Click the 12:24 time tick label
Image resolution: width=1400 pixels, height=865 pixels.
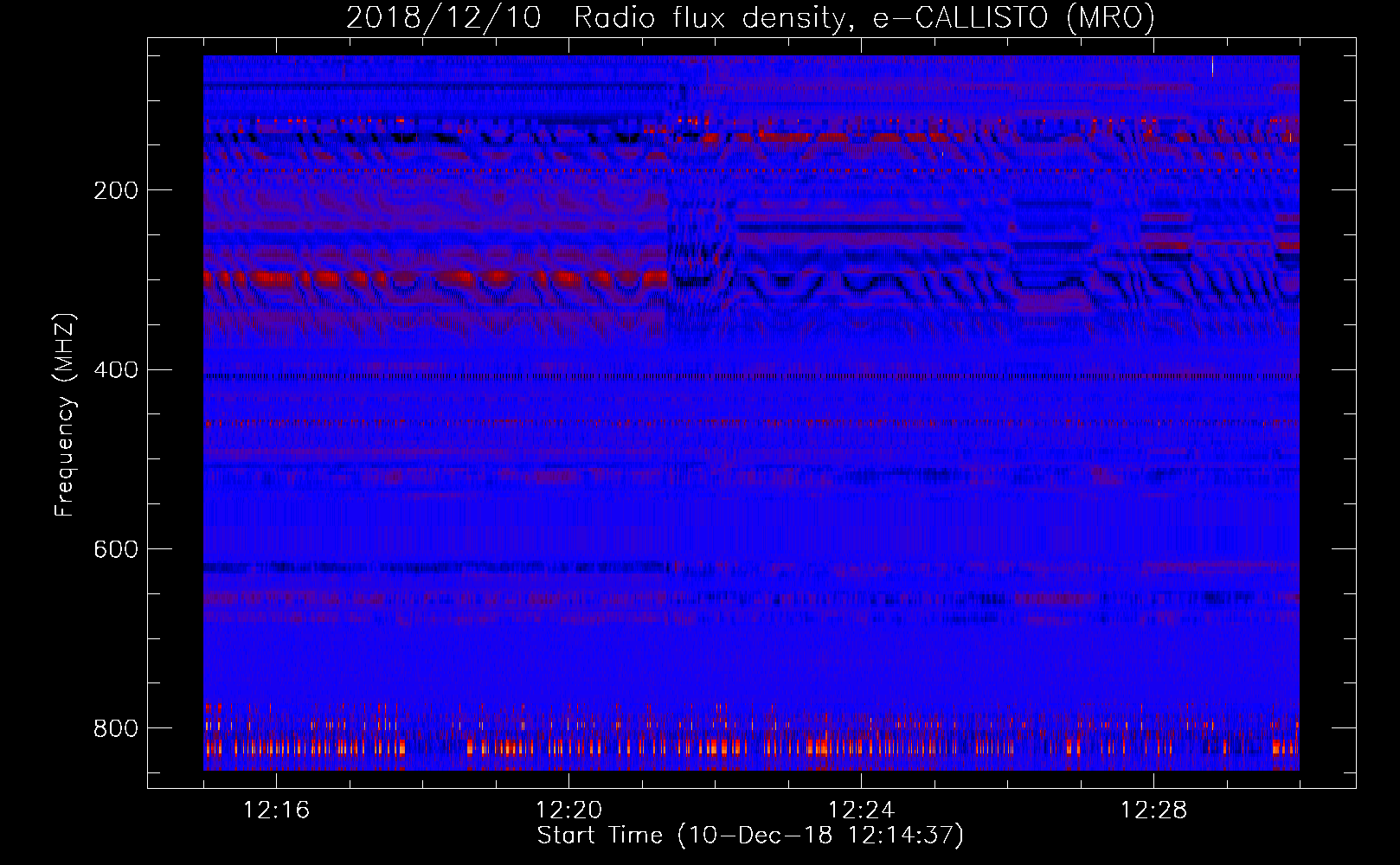coord(862,811)
